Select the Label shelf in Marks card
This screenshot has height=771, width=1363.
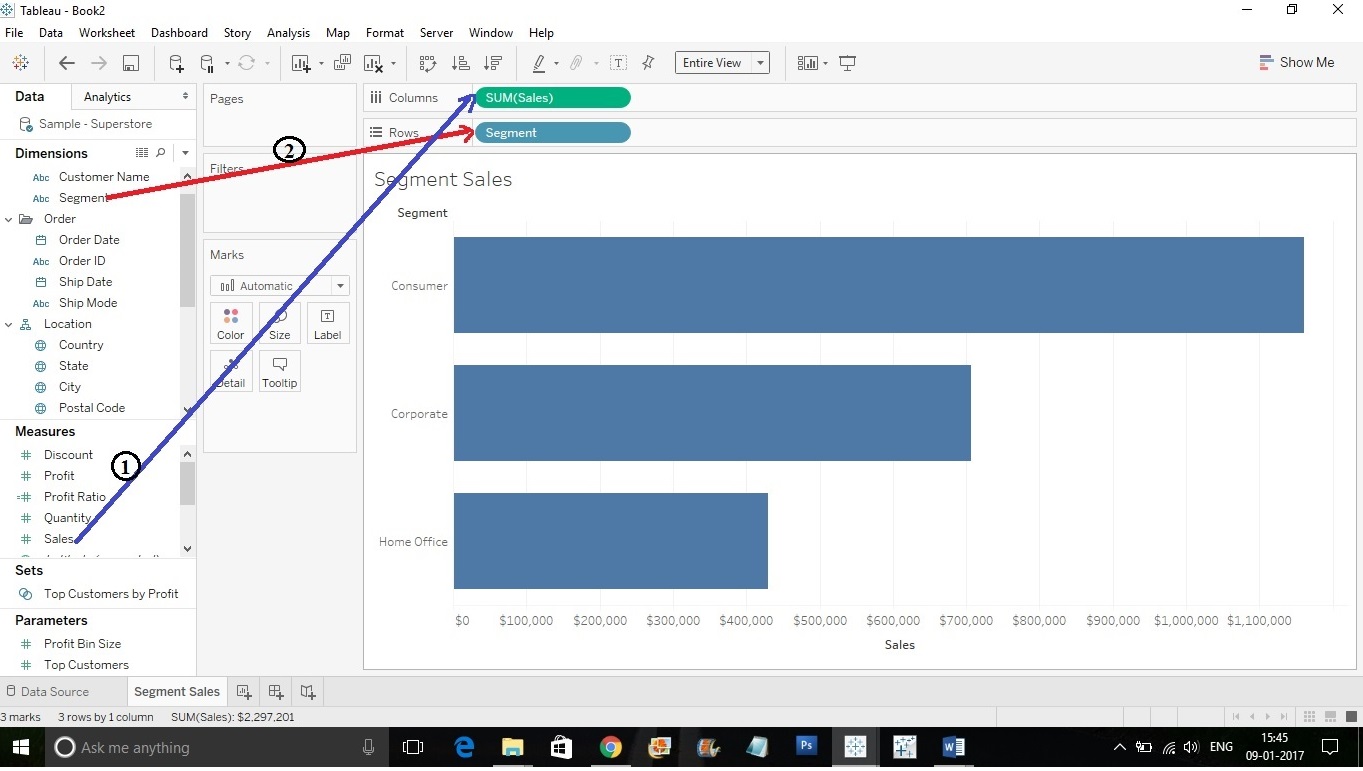(327, 322)
